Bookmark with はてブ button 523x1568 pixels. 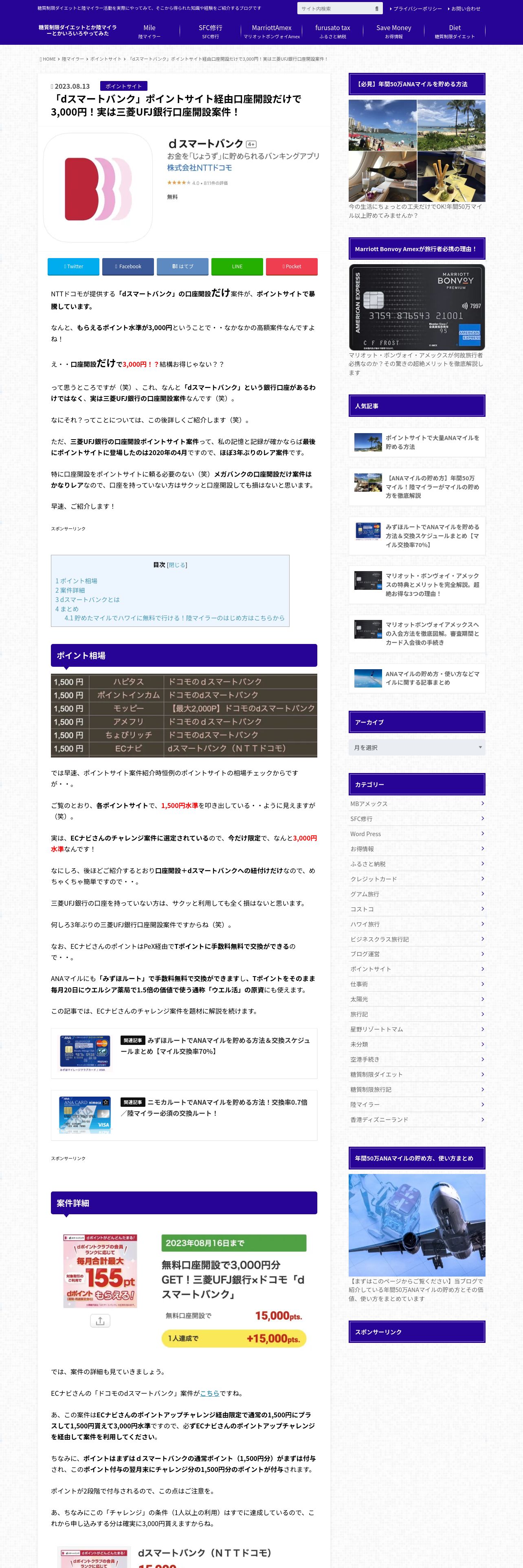[x=182, y=267]
